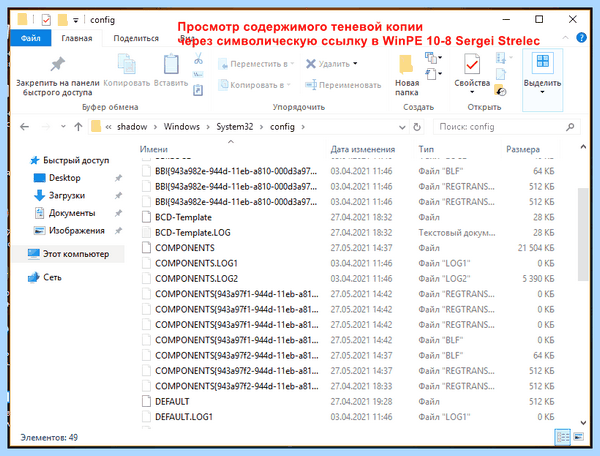Click the shadow breadcrumb segment
This screenshot has width=600, height=456.
(132, 127)
